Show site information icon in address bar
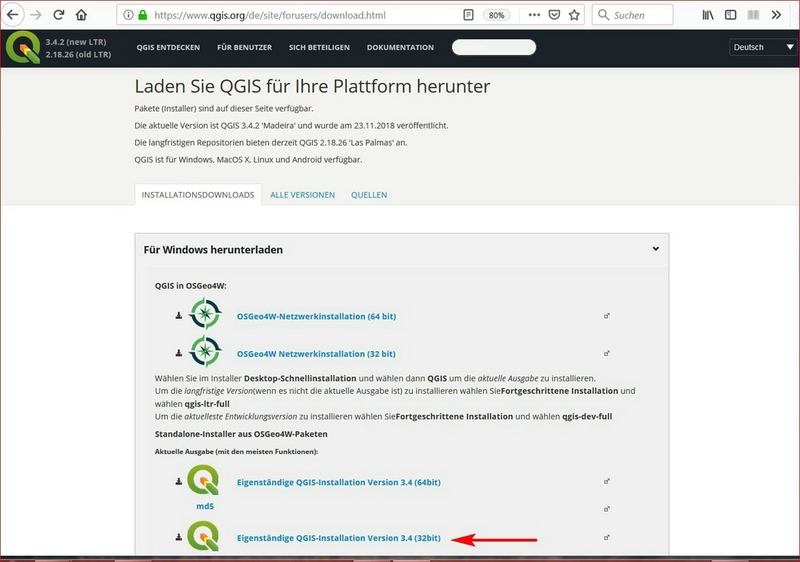This screenshot has width=800, height=562. [129, 15]
